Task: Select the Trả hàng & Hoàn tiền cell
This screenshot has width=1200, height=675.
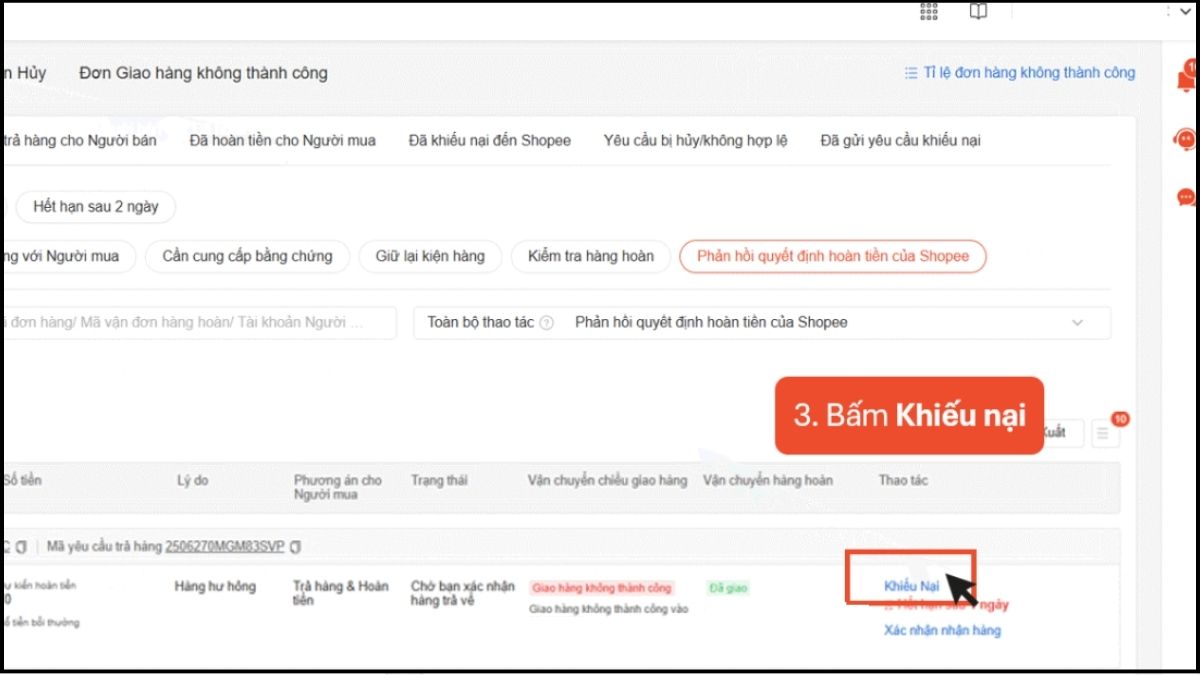Action: pos(341,593)
